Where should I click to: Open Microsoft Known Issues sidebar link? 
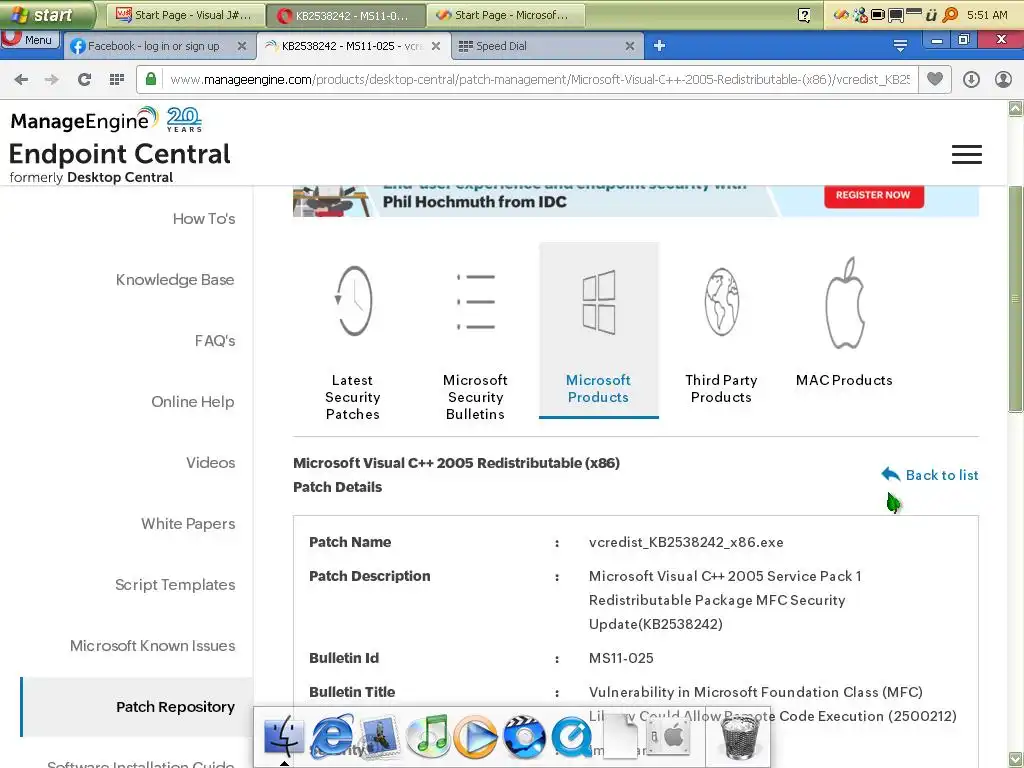152,645
